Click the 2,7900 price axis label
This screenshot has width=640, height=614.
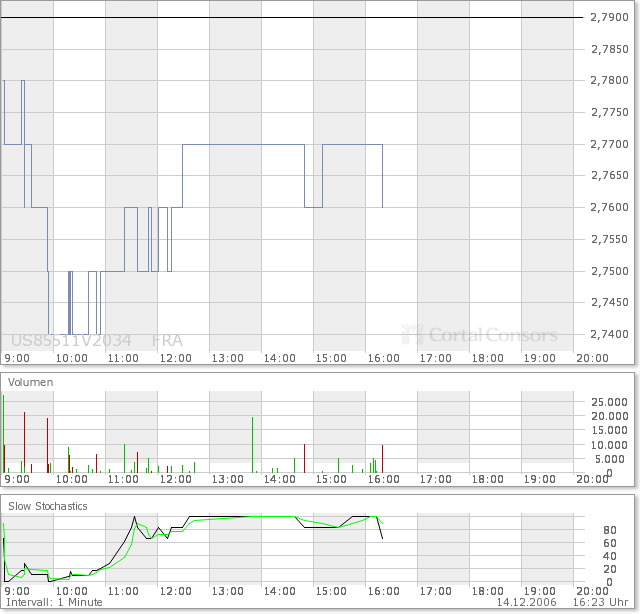pyautogui.click(x=609, y=17)
